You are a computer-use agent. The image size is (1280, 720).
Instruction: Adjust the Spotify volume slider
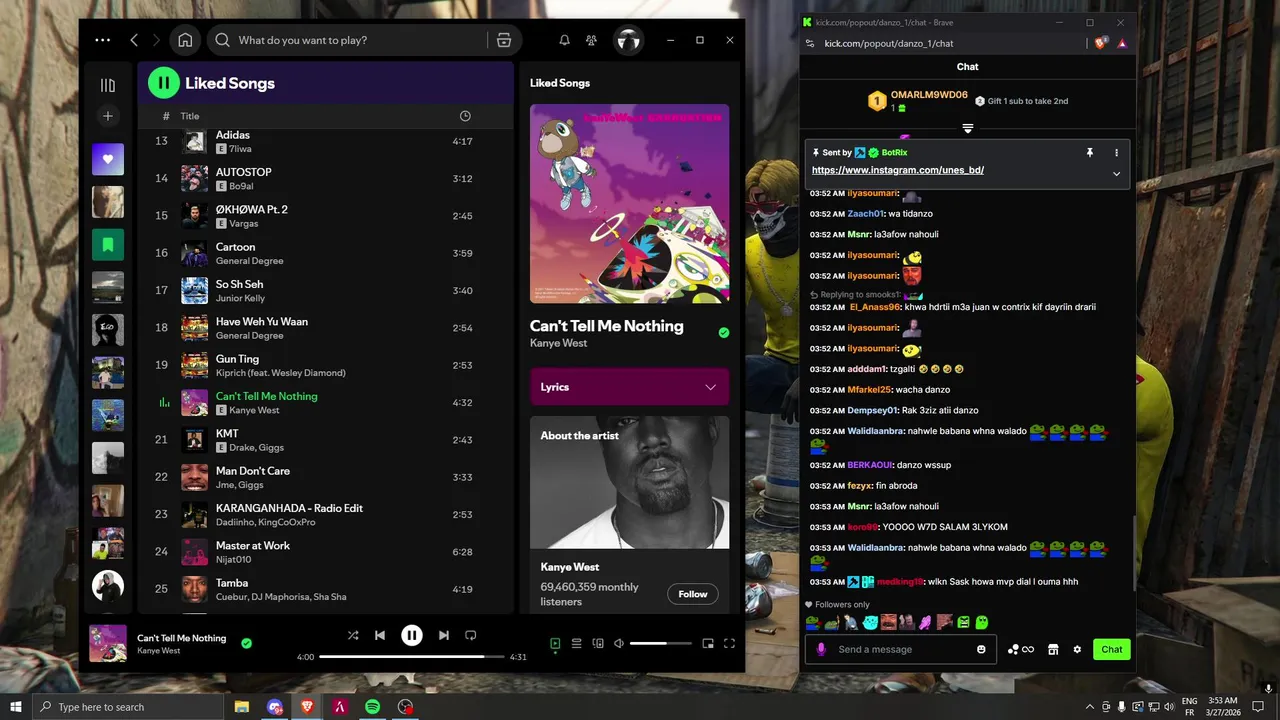(661, 644)
